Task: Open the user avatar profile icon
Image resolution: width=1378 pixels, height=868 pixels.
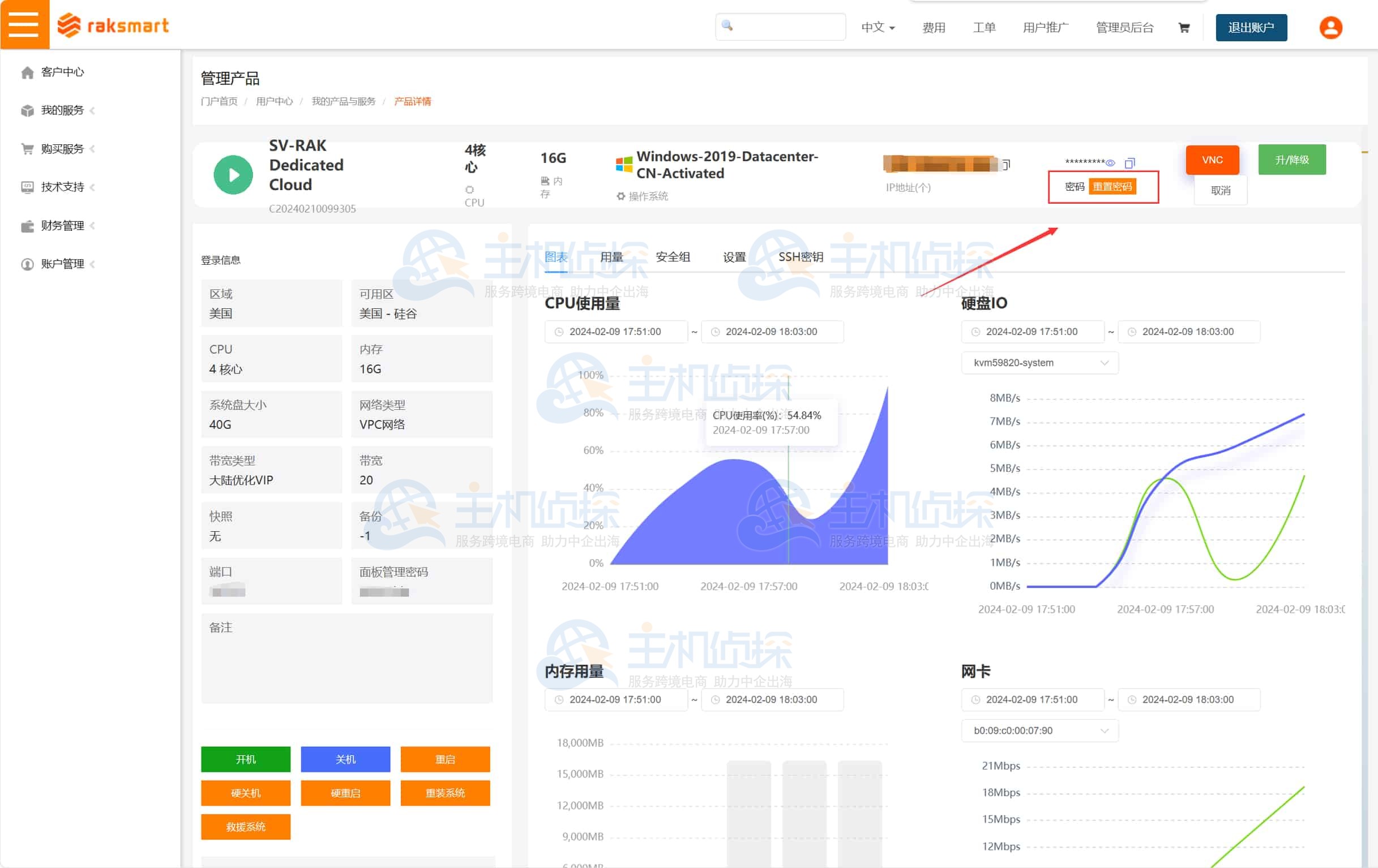Action: [1331, 27]
